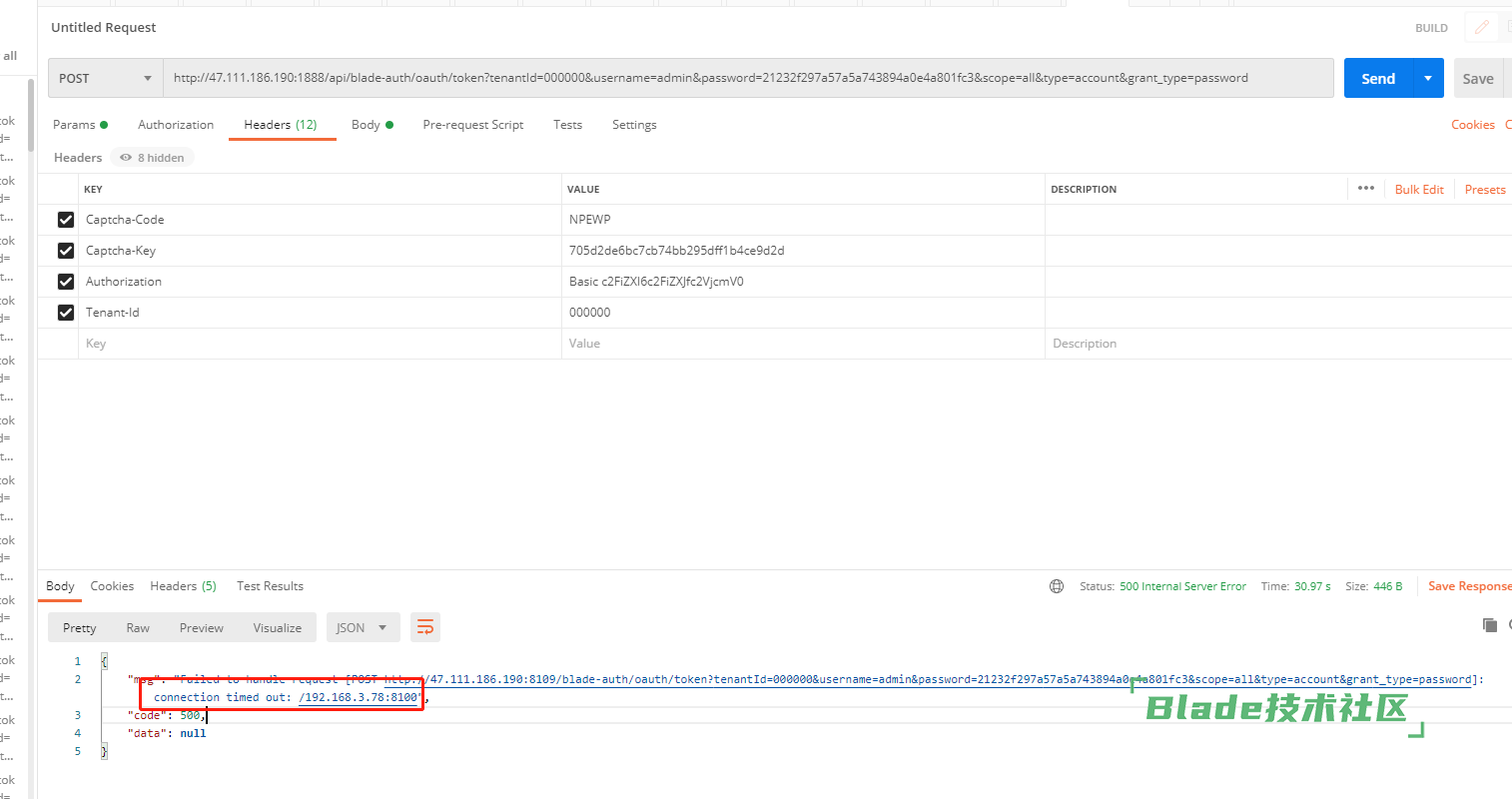
Task: Click the KEY column header
Action: pos(93,189)
